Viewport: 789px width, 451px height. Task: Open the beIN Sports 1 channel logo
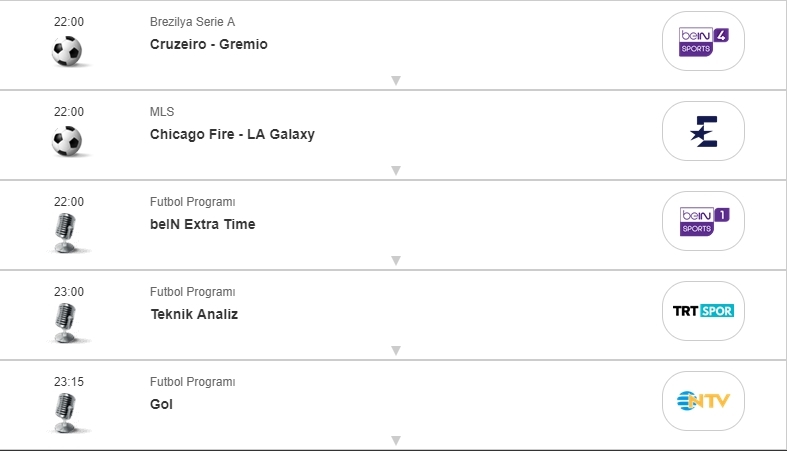pos(703,221)
